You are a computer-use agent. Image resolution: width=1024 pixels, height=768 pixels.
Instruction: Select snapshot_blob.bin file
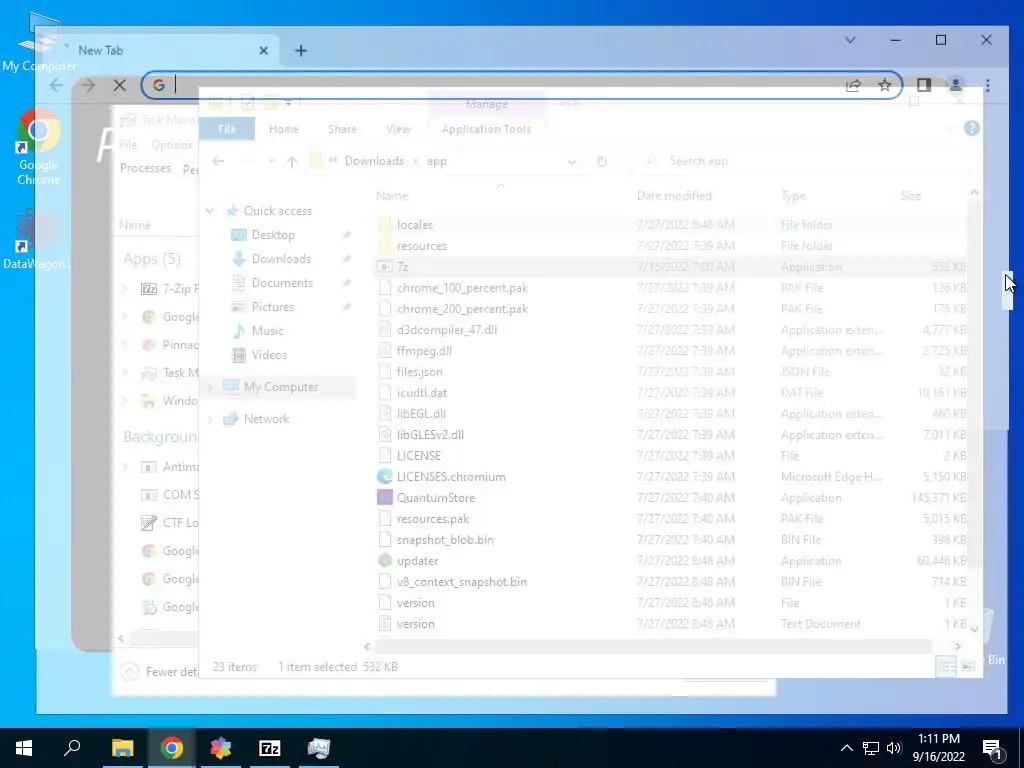pyautogui.click(x=445, y=540)
